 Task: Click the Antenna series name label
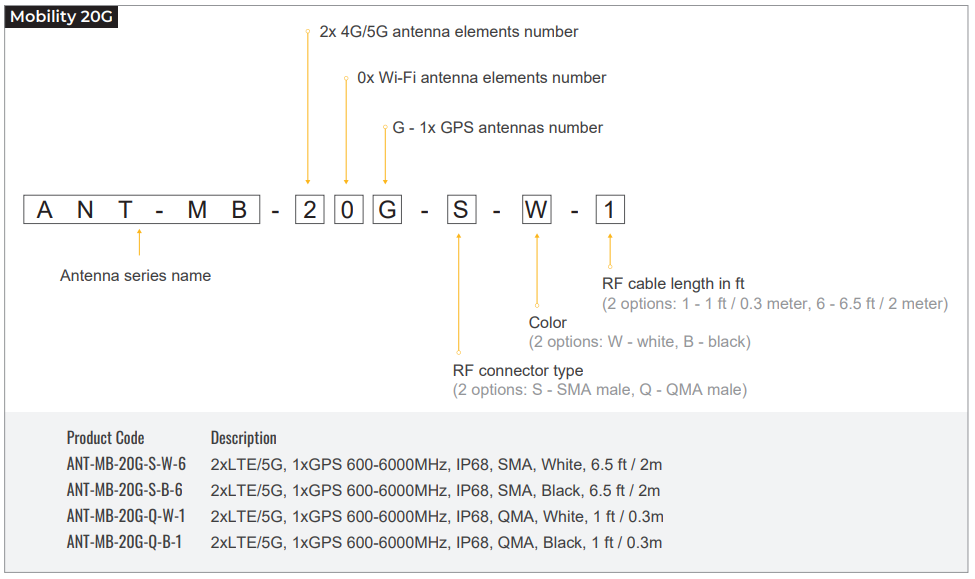point(136,276)
